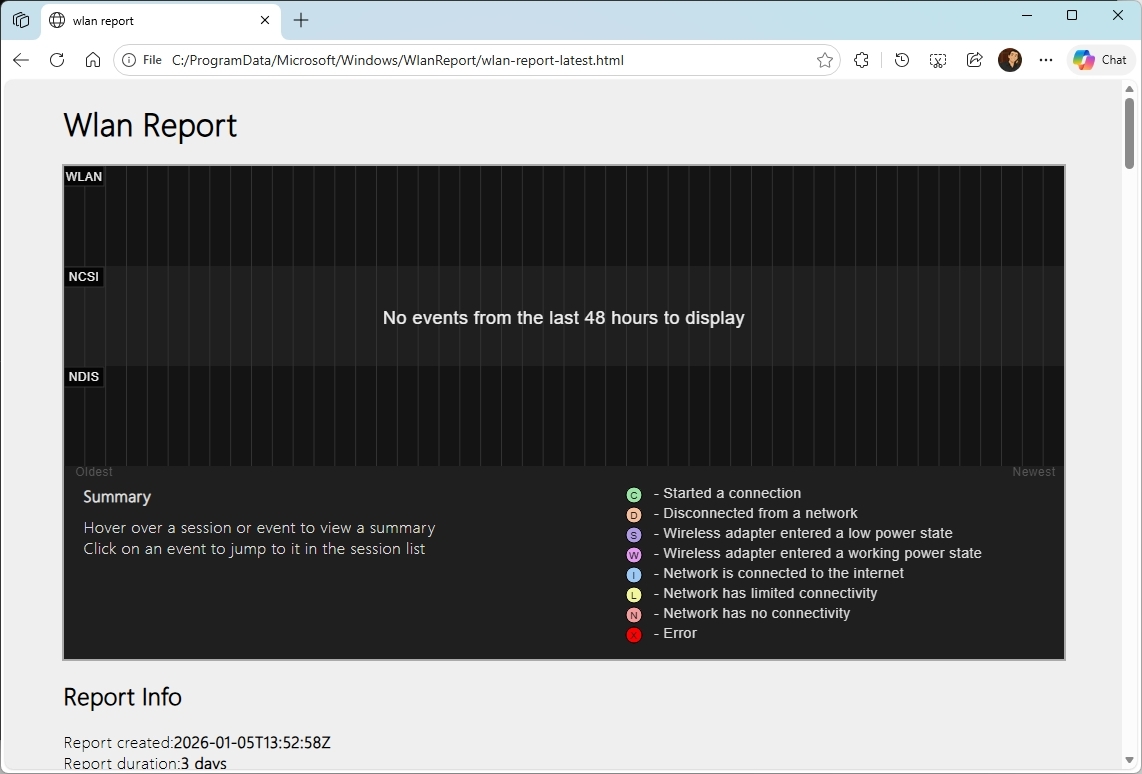Maximize the browser window
This screenshot has width=1142, height=774.
[x=1072, y=15]
